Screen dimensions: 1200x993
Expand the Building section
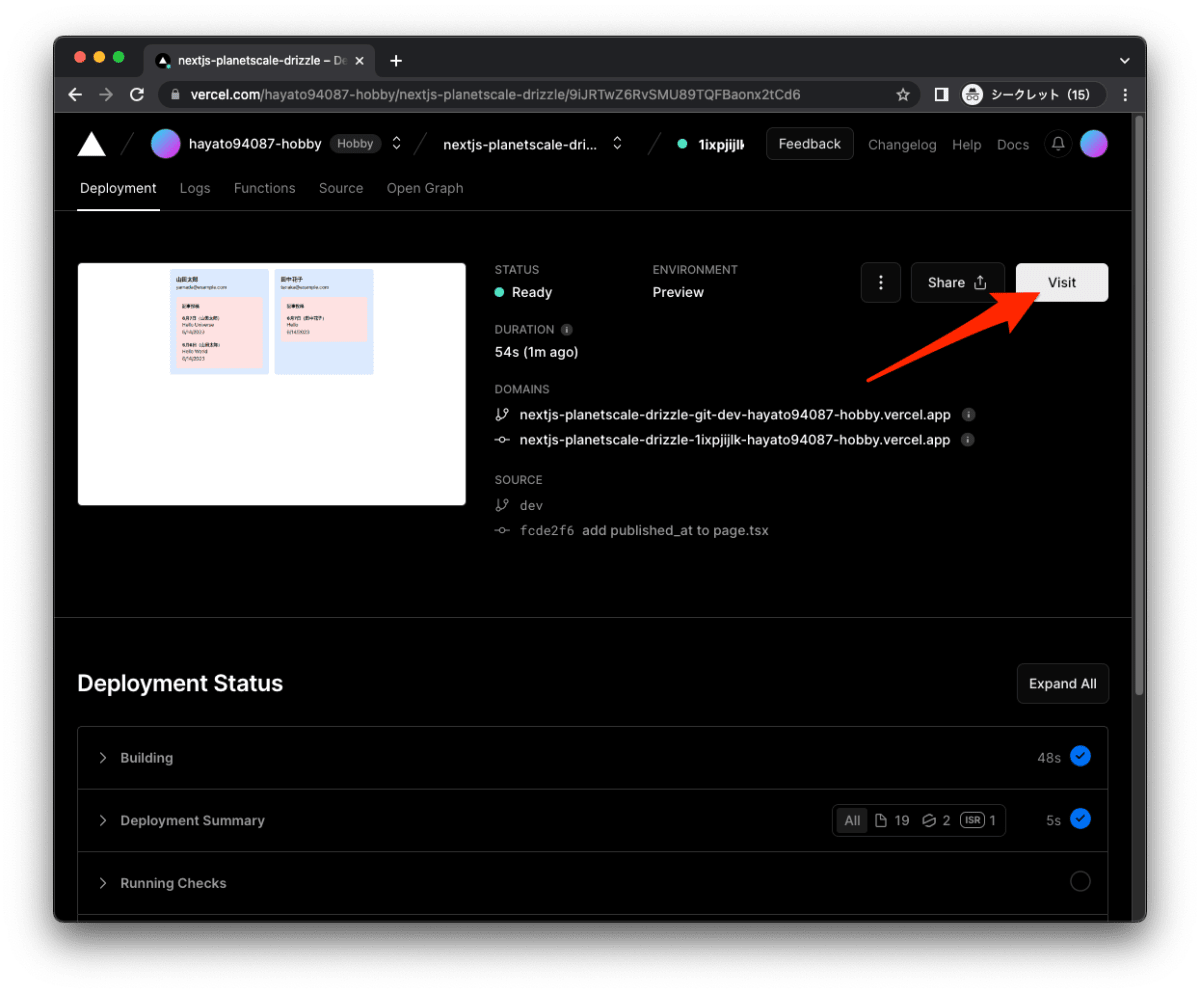pyautogui.click(x=592, y=758)
